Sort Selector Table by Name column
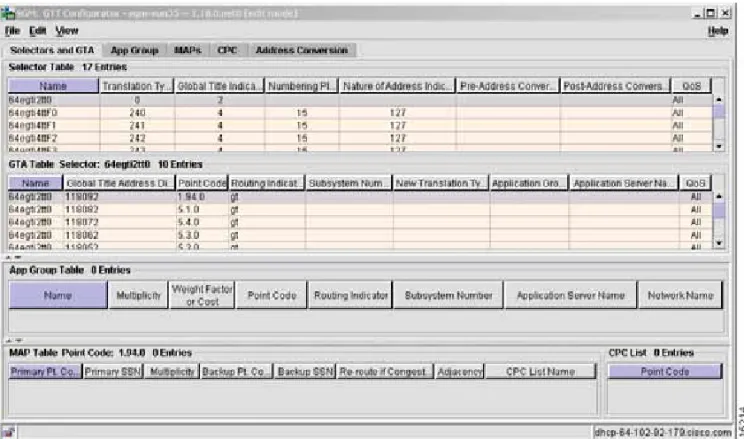Image resolution: width=744 pixels, height=439 pixels. pos(53,86)
